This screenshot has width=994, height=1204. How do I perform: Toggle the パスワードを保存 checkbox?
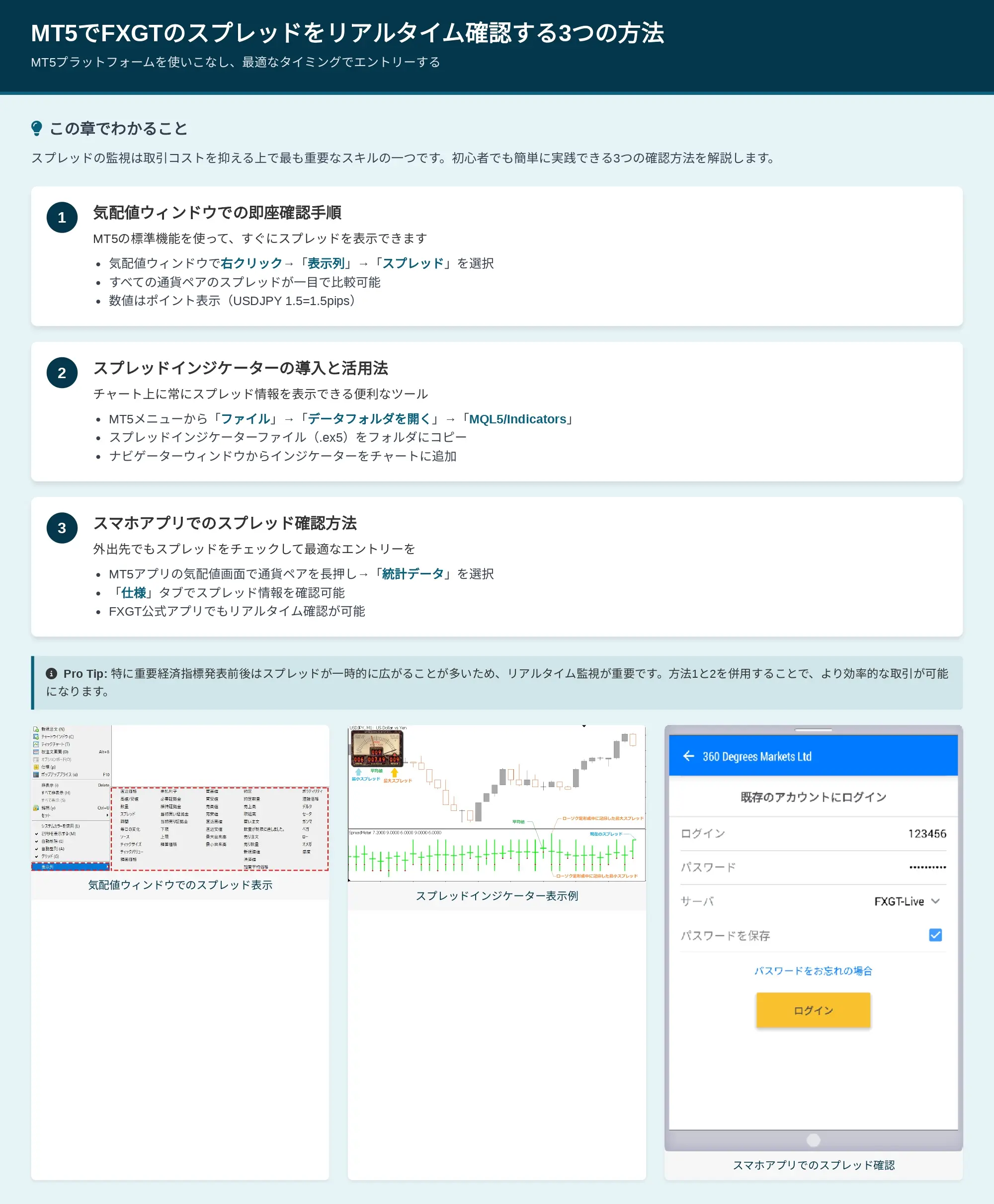click(935, 935)
